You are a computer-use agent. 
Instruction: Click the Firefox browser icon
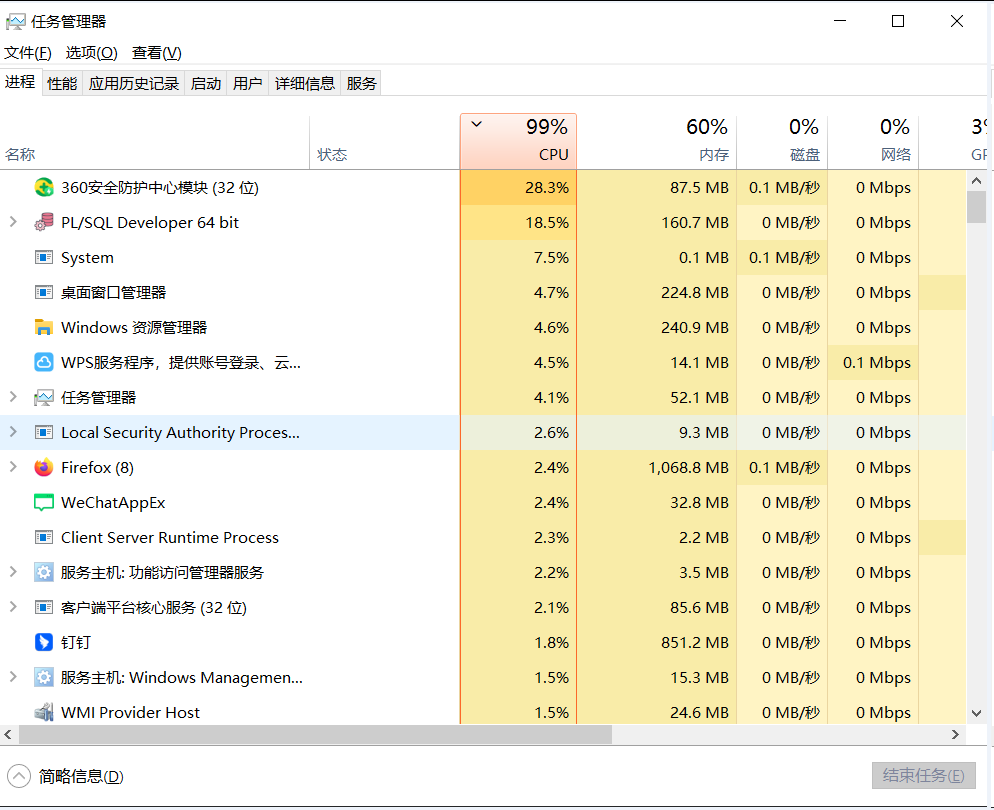(44, 467)
